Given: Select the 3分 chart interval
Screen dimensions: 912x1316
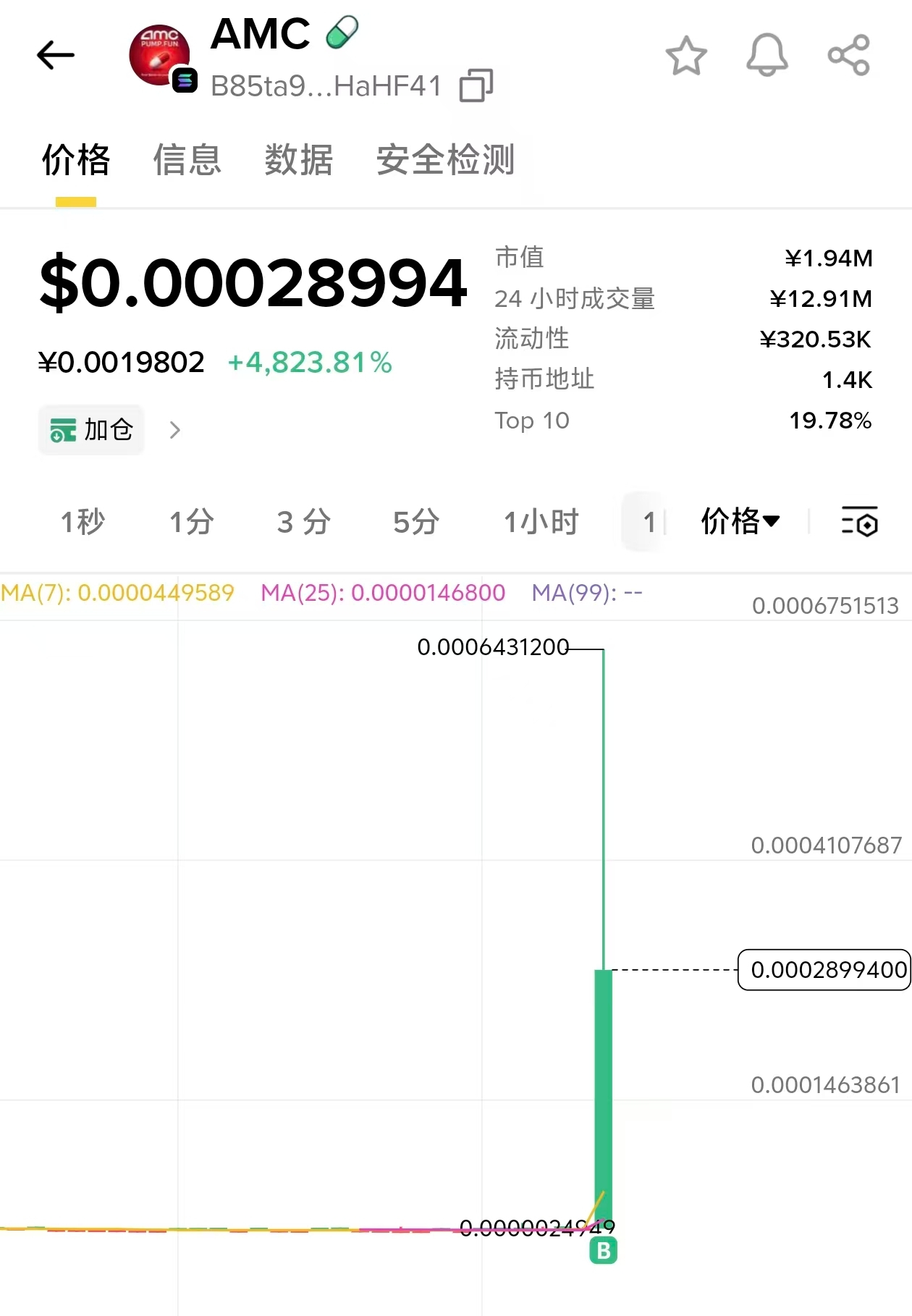Looking at the screenshot, I should coord(304,522).
